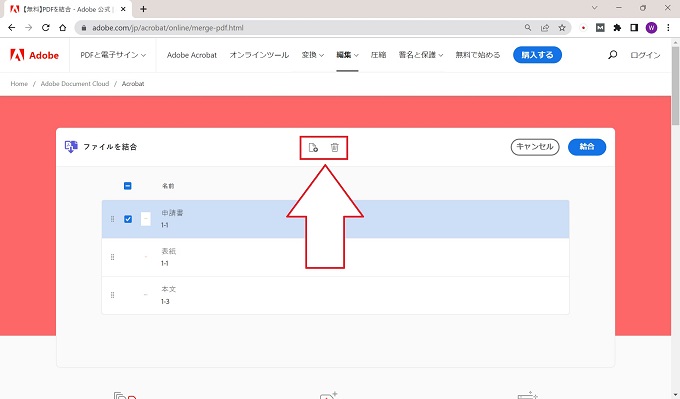Open the 圧縮 nav item

(378, 55)
